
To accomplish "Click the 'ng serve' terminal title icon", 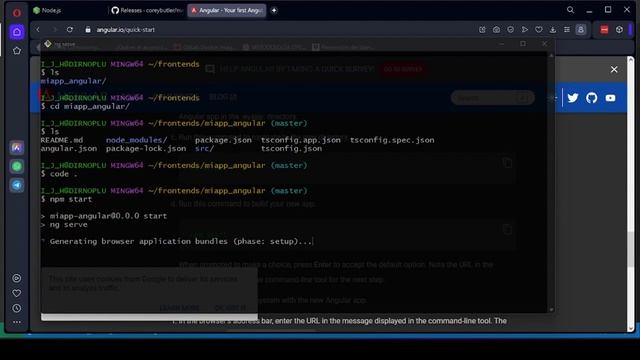I will click(x=48, y=43).
